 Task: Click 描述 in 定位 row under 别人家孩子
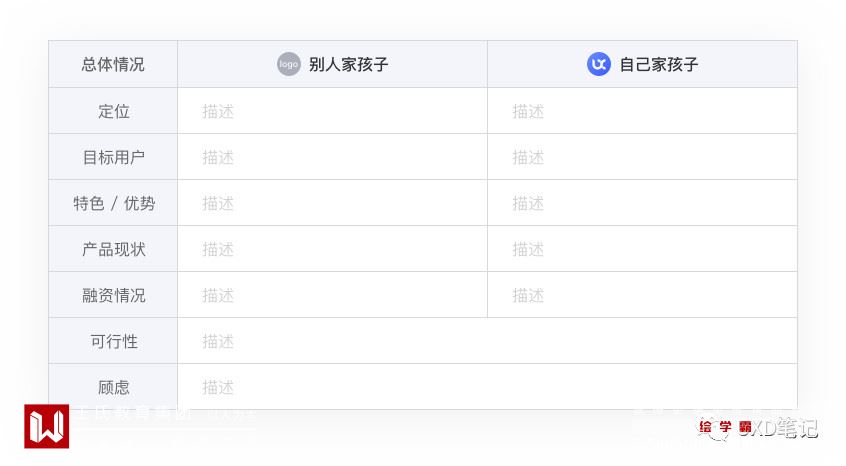tap(218, 111)
